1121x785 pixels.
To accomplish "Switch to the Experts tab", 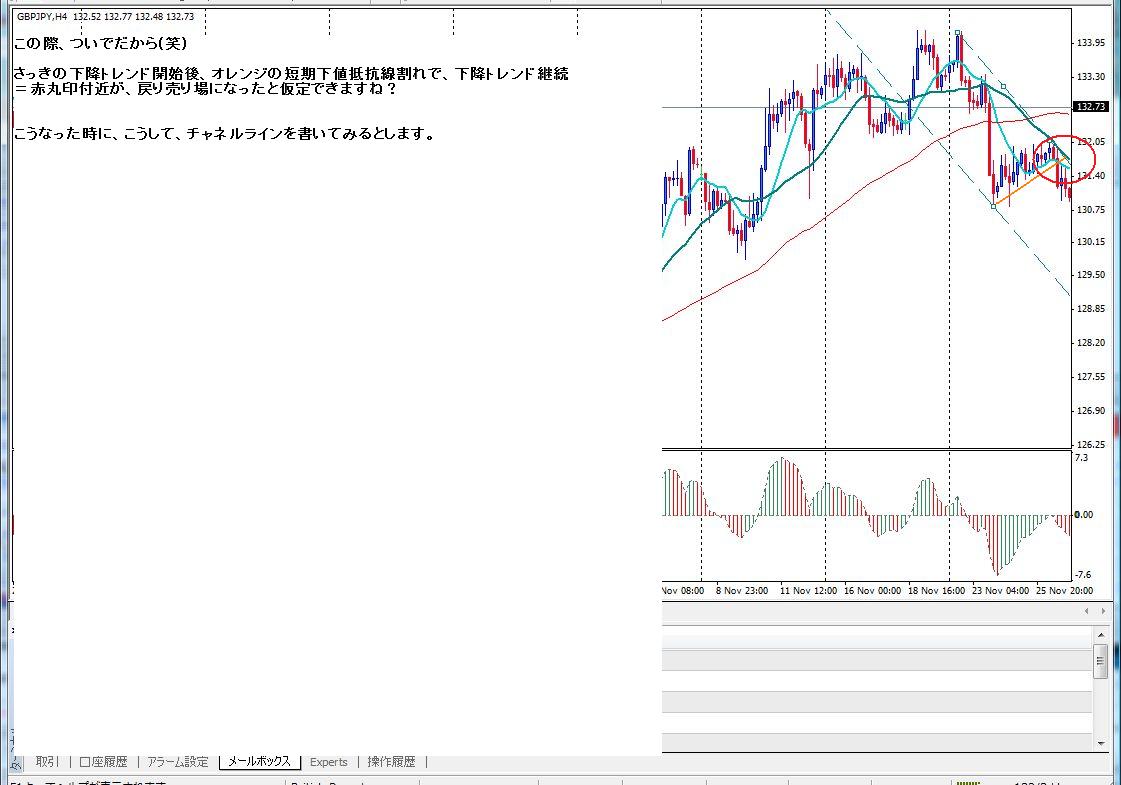I will [x=329, y=762].
